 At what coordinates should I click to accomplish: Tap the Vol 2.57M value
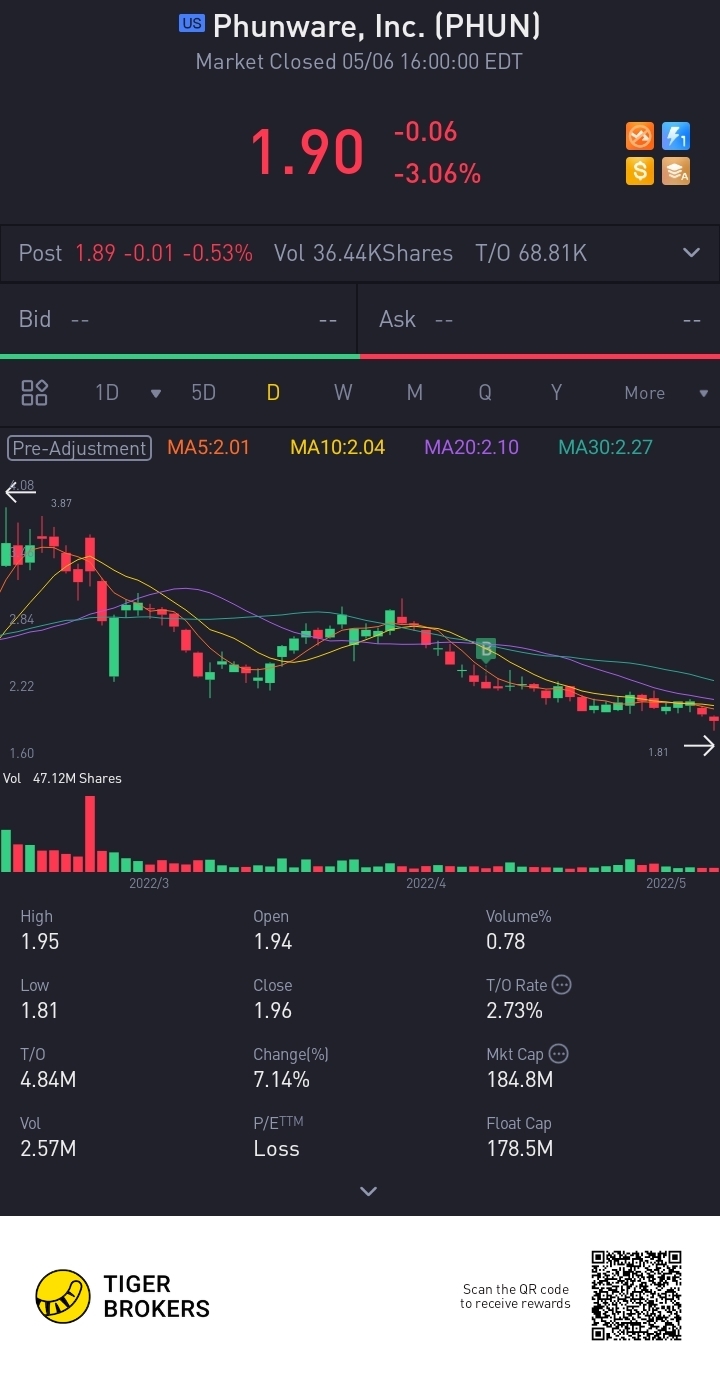click(x=48, y=1148)
